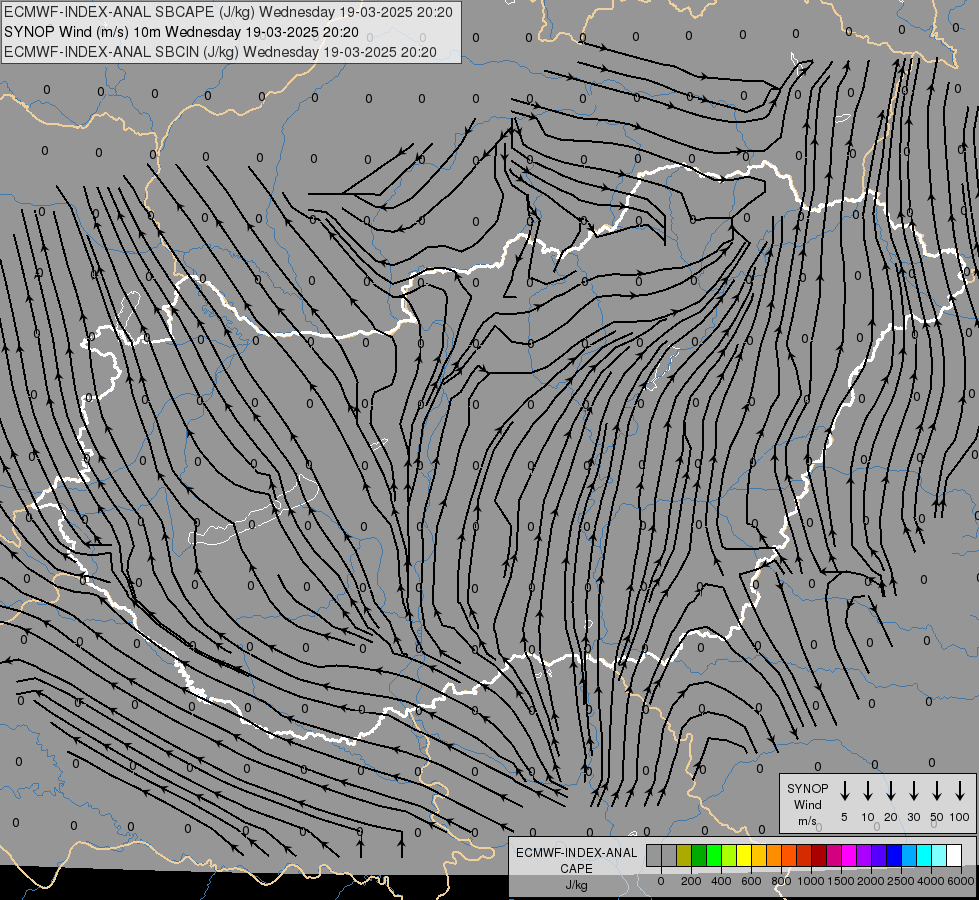Select the yellow-green CAPE legend swatch
The image size is (979, 900).
point(729,855)
